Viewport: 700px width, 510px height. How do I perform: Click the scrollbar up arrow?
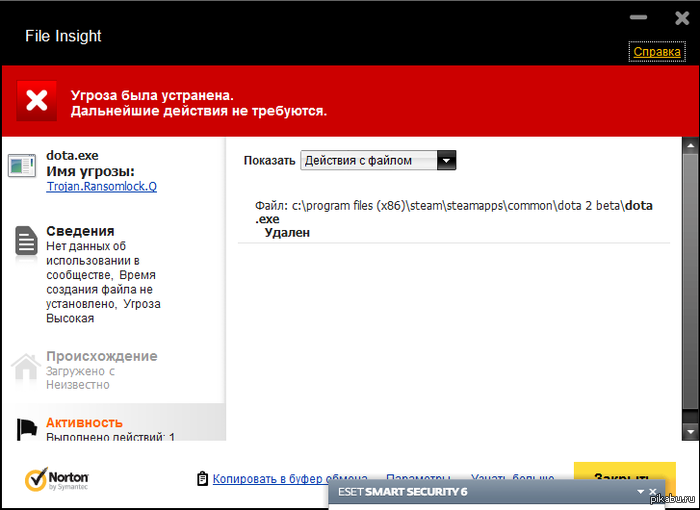(690, 146)
